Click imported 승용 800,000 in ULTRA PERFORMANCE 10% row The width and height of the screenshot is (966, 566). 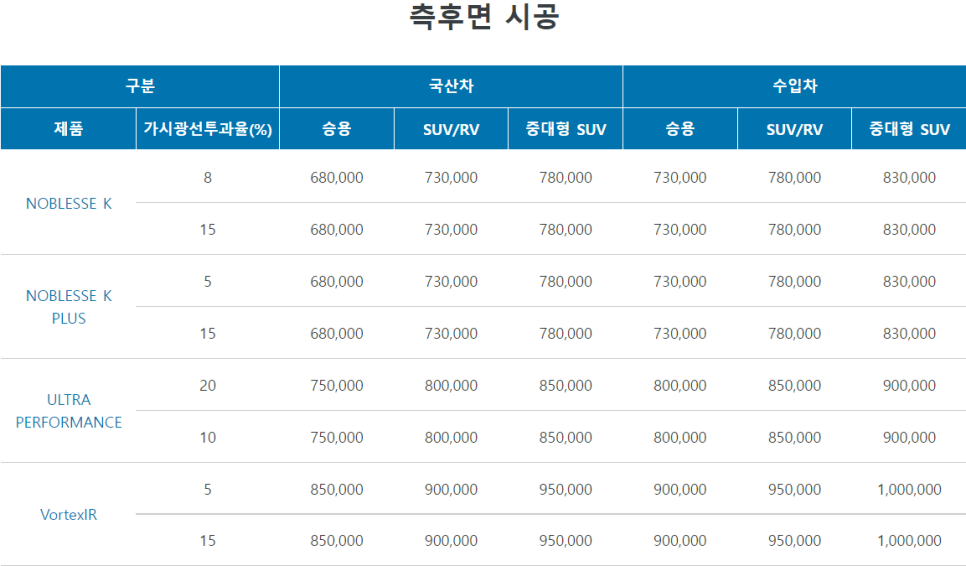680,438
